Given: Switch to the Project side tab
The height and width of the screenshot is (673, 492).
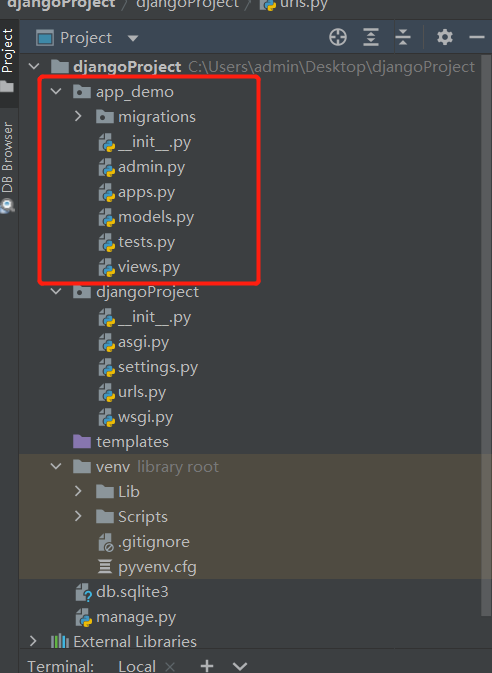Looking at the screenshot, I should coord(7,51).
